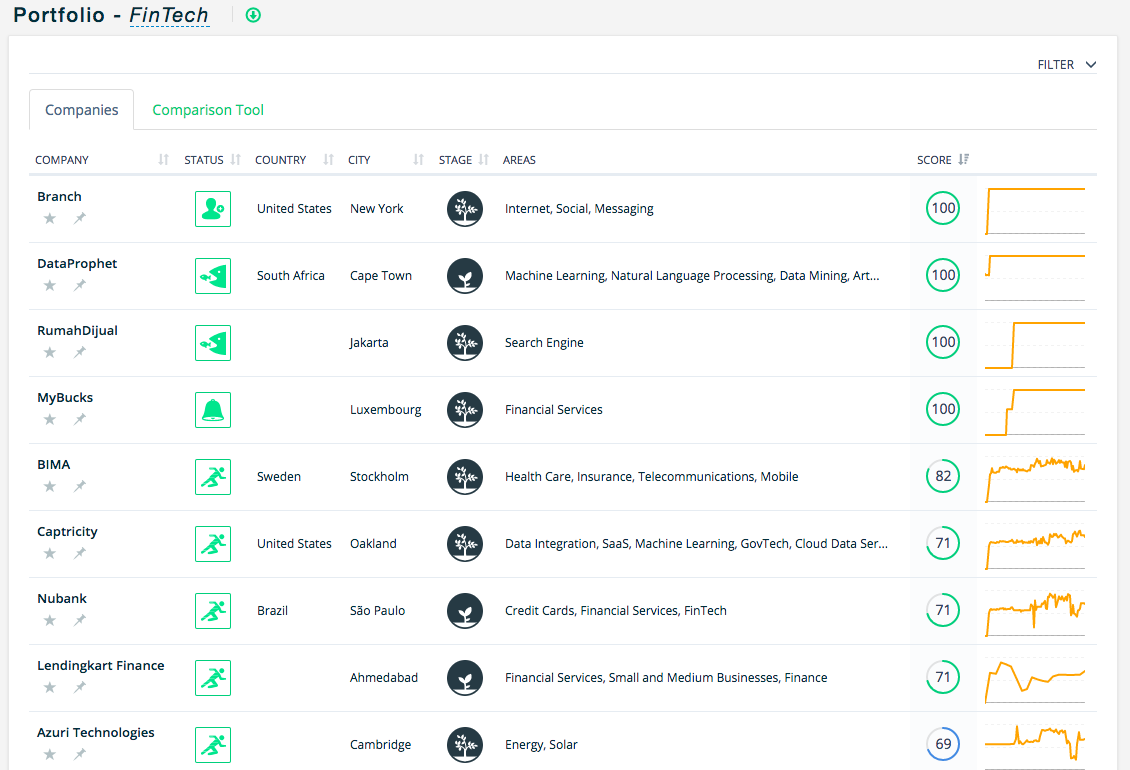Open the Azuri Technologies company page
Viewport: 1130px width, 770px height.
pyautogui.click(x=96, y=733)
